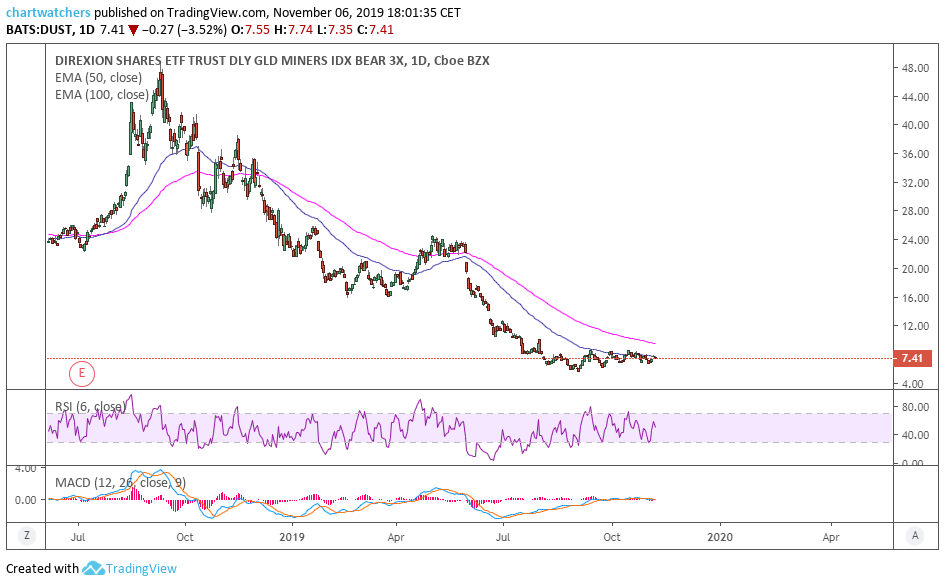945x586 pixels.
Task: Select the EMA (50, close) indicator label
Action: tap(98, 78)
